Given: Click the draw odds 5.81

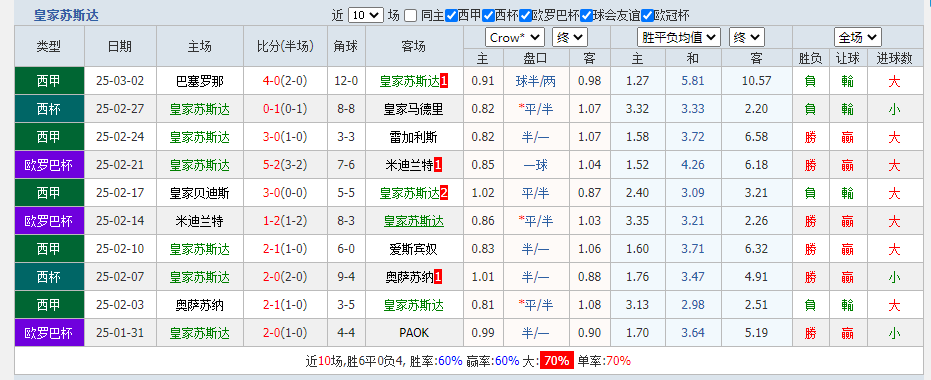Looking at the screenshot, I should [692, 81].
